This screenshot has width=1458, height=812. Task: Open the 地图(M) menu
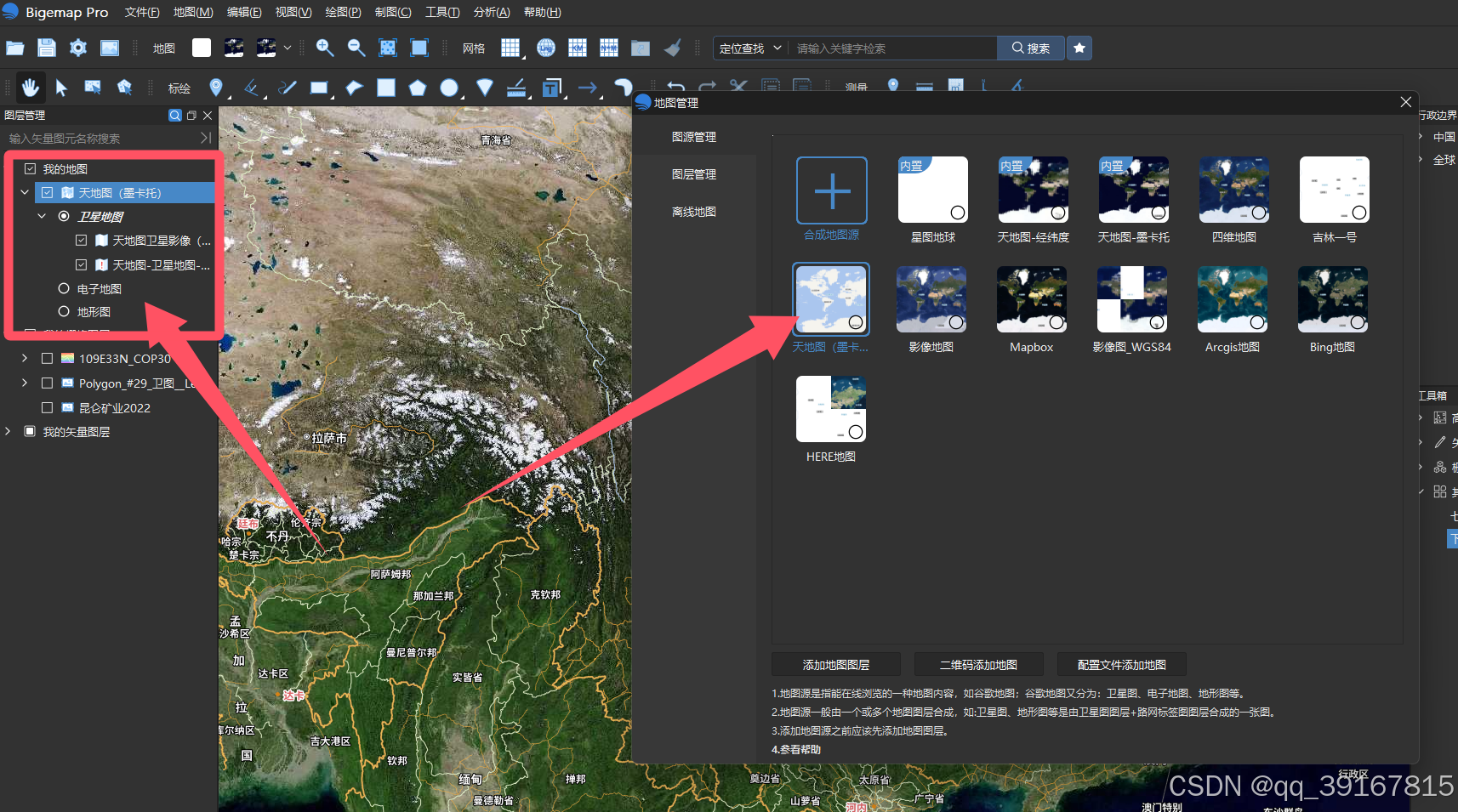coord(193,12)
